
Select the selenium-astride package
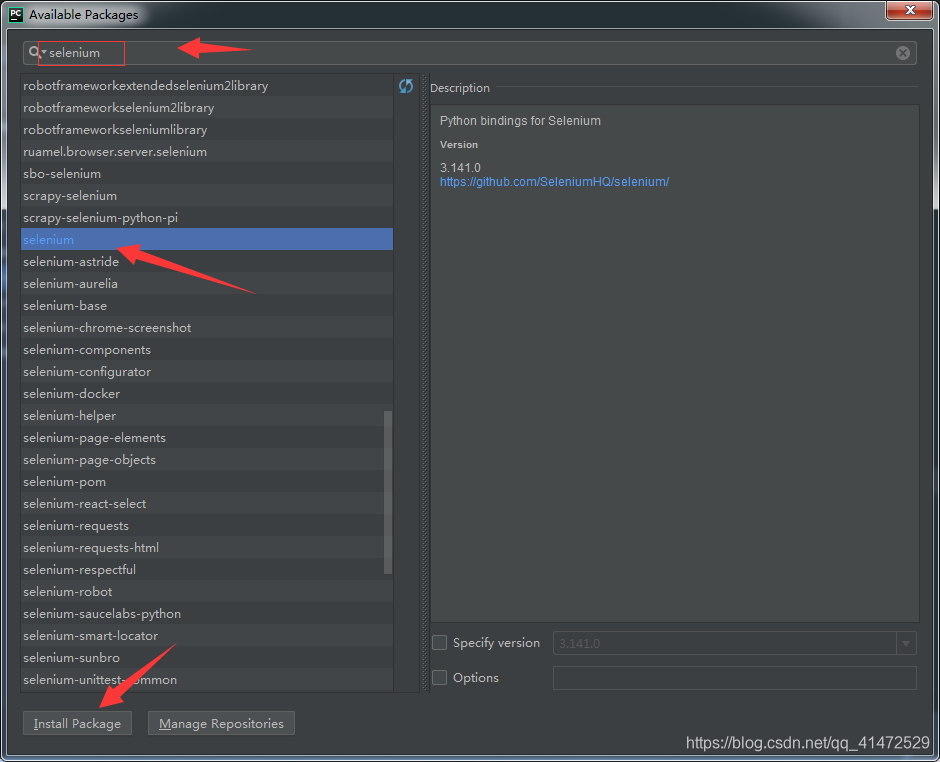[x=207, y=261]
